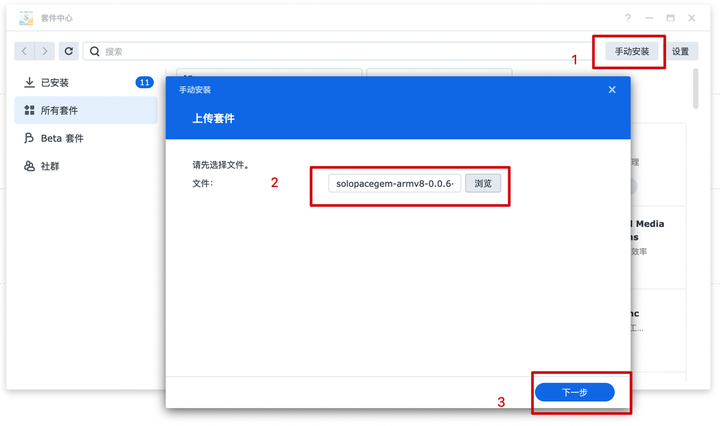Click the 套件中心 window title text
The width and height of the screenshot is (720, 426).
56,18
